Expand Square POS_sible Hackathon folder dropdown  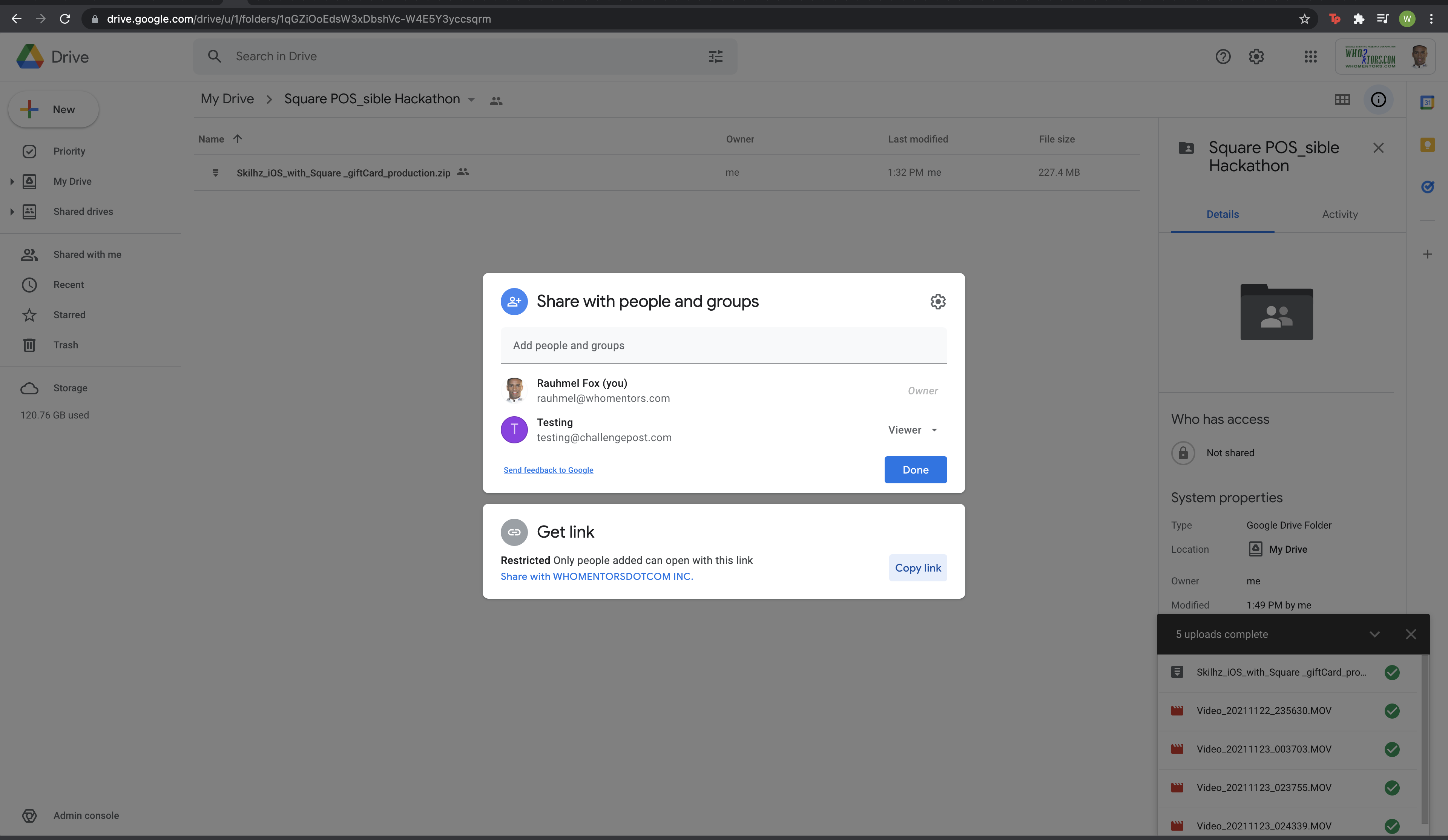point(471,100)
